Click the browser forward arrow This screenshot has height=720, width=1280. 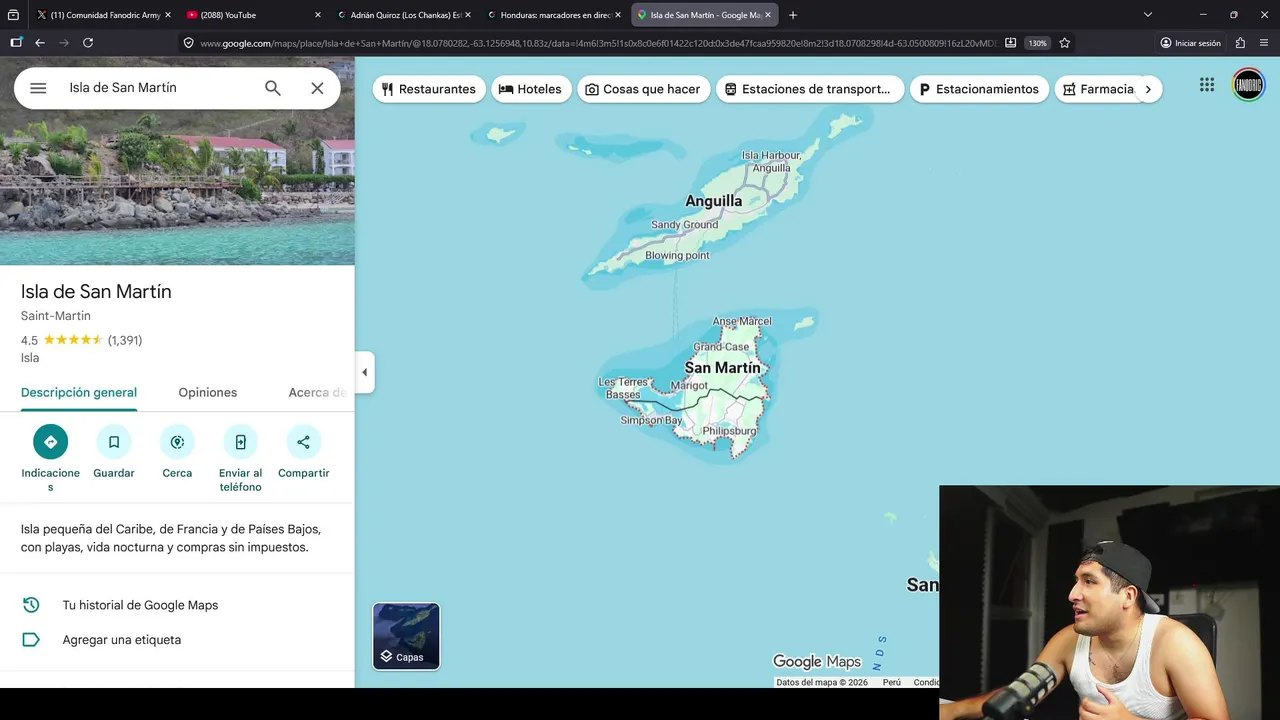(64, 43)
